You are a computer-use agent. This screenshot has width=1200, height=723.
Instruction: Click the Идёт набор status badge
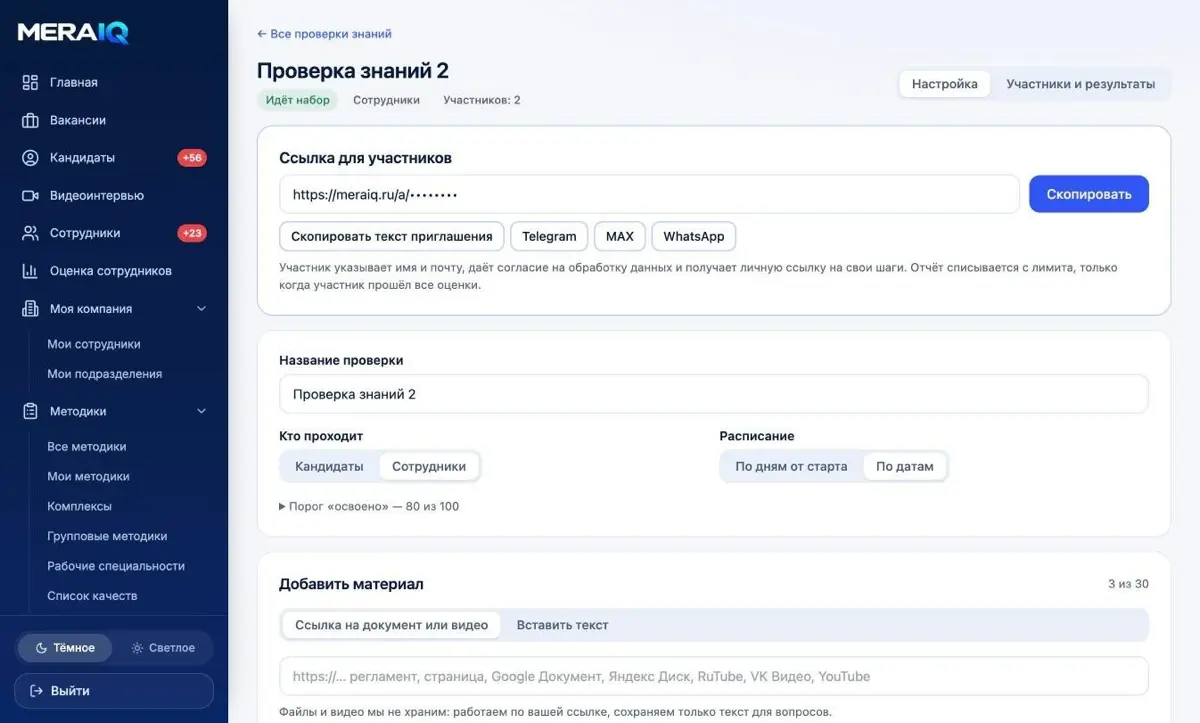298,100
